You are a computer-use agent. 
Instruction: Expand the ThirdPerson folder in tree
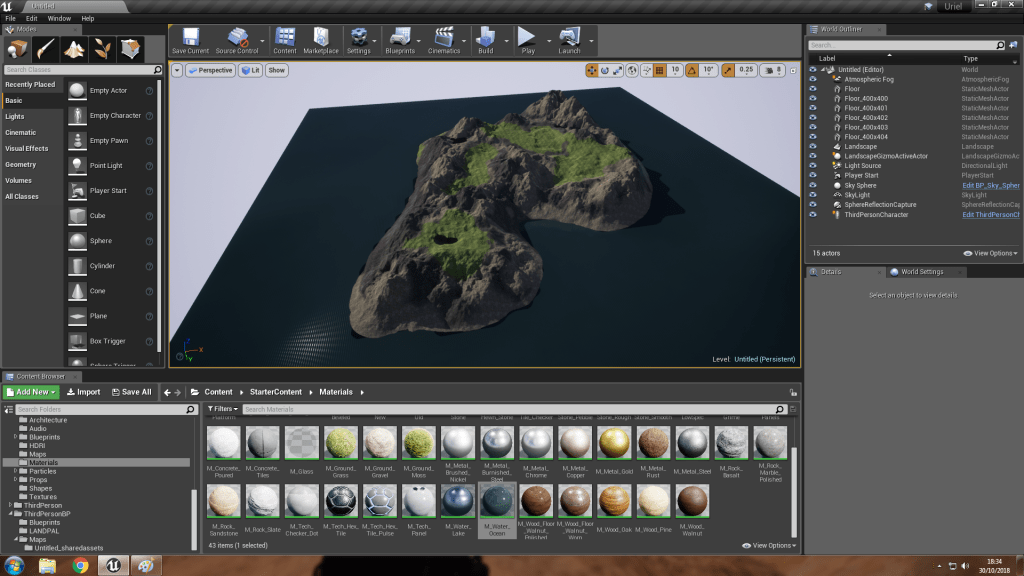tap(11, 505)
